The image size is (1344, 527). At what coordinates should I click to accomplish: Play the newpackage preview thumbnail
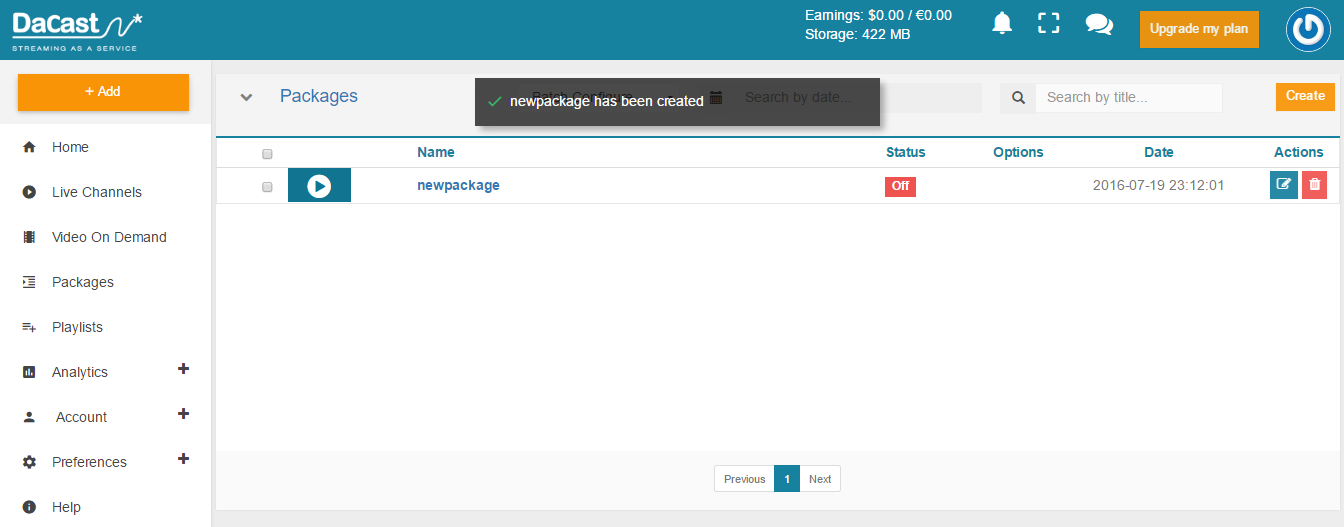[x=319, y=186]
